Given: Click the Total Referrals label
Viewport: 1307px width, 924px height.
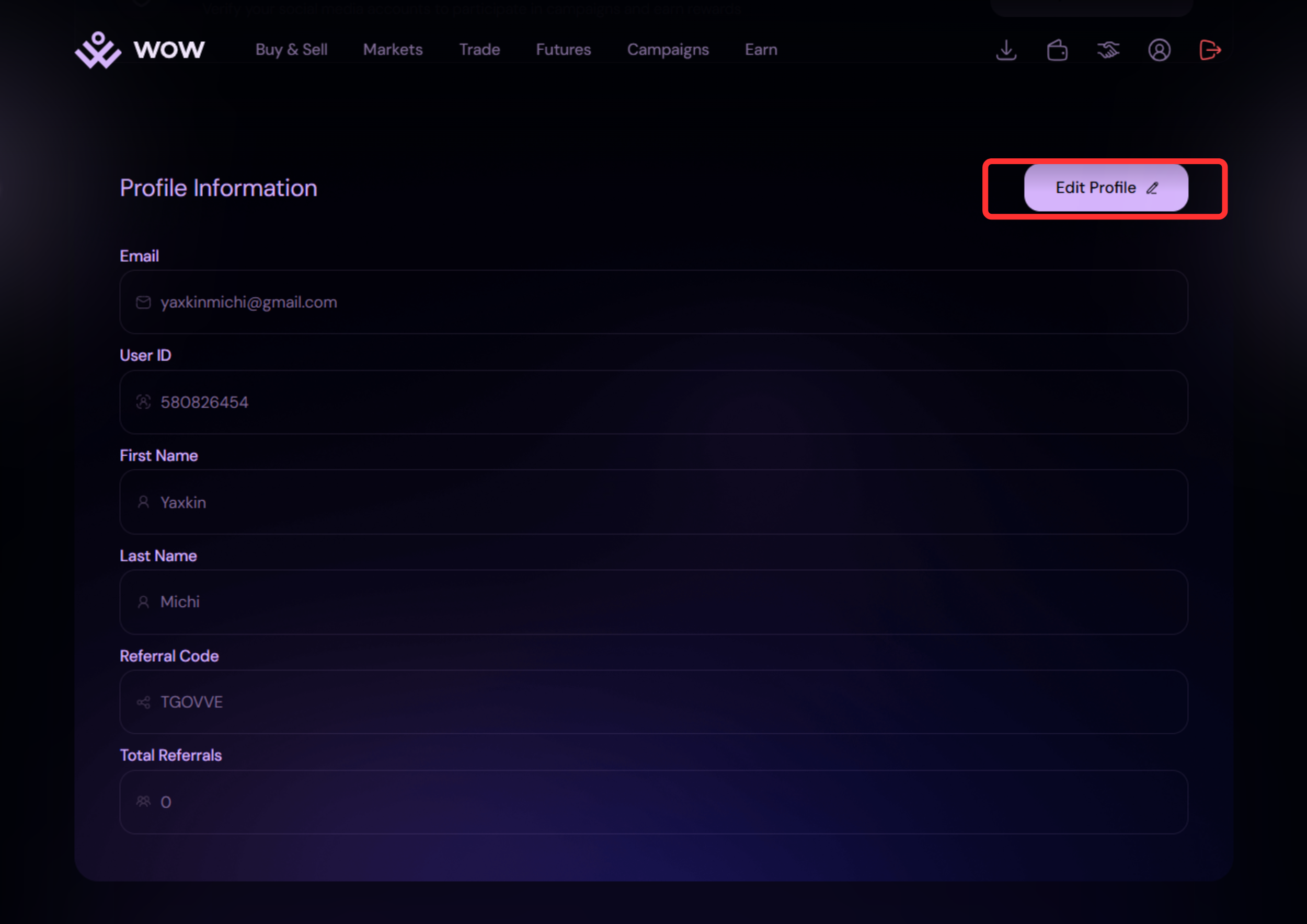Looking at the screenshot, I should point(171,756).
